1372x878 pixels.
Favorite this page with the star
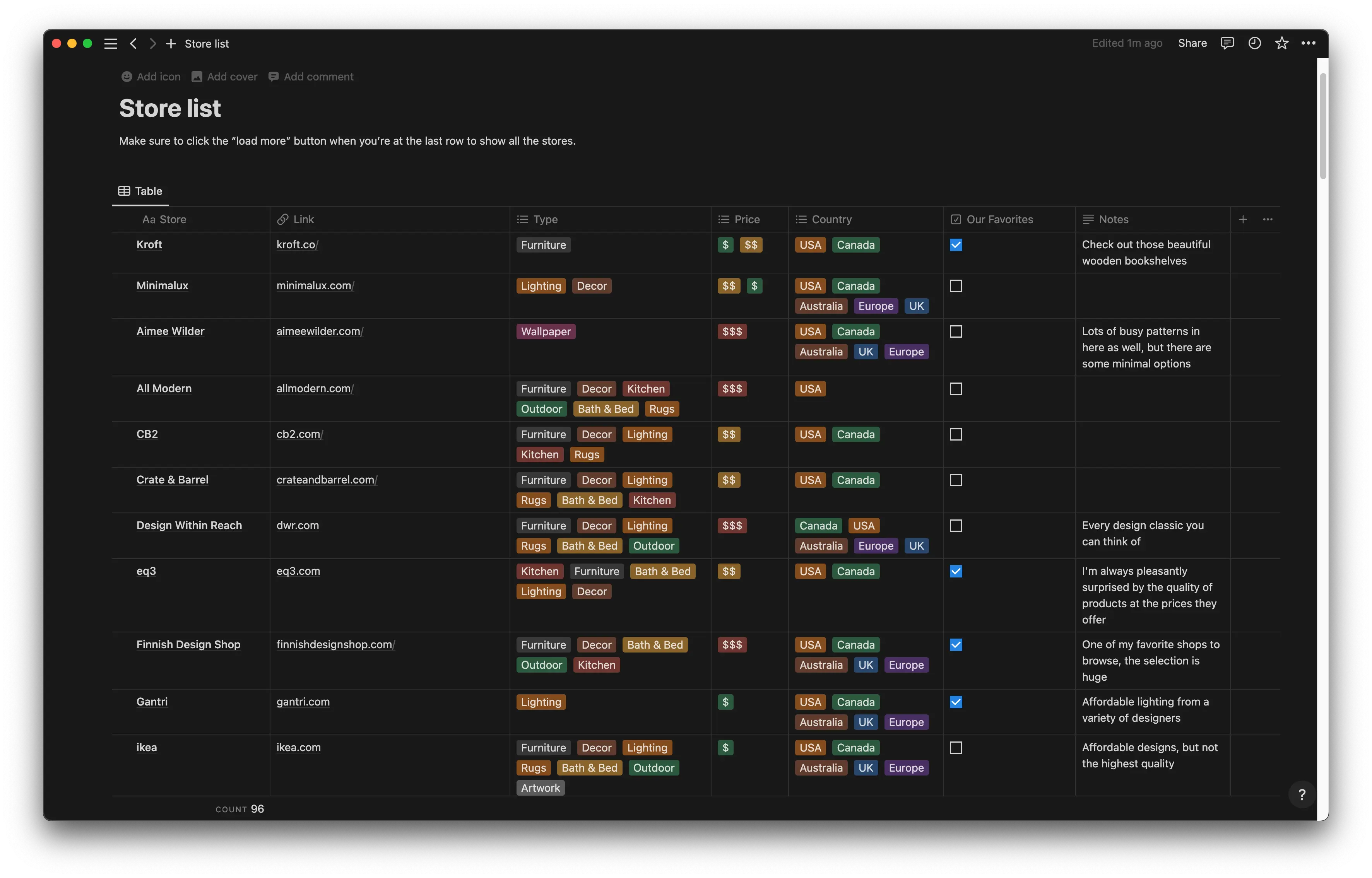click(1282, 43)
